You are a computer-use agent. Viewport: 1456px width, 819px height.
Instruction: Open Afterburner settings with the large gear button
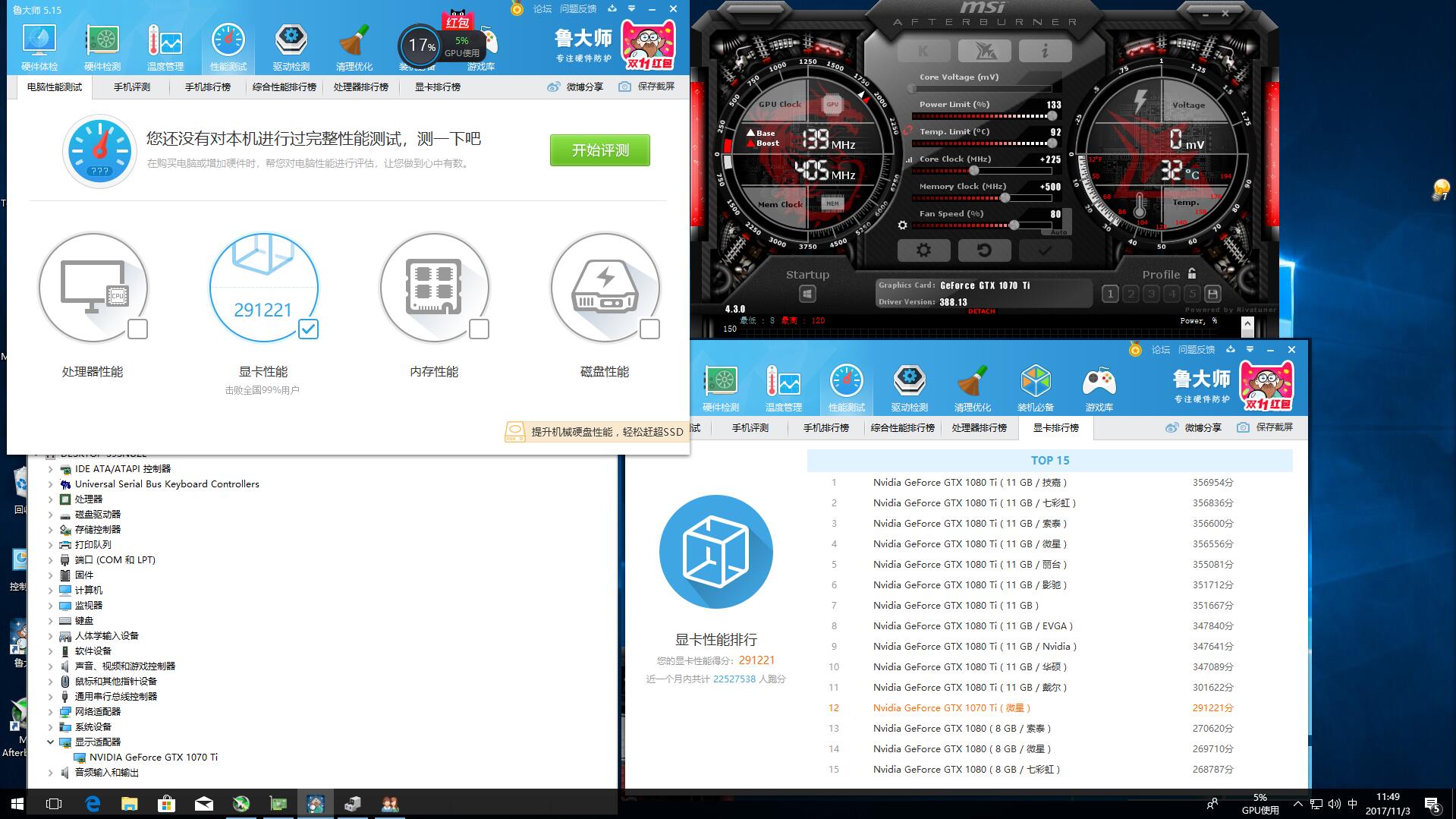click(x=923, y=250)
